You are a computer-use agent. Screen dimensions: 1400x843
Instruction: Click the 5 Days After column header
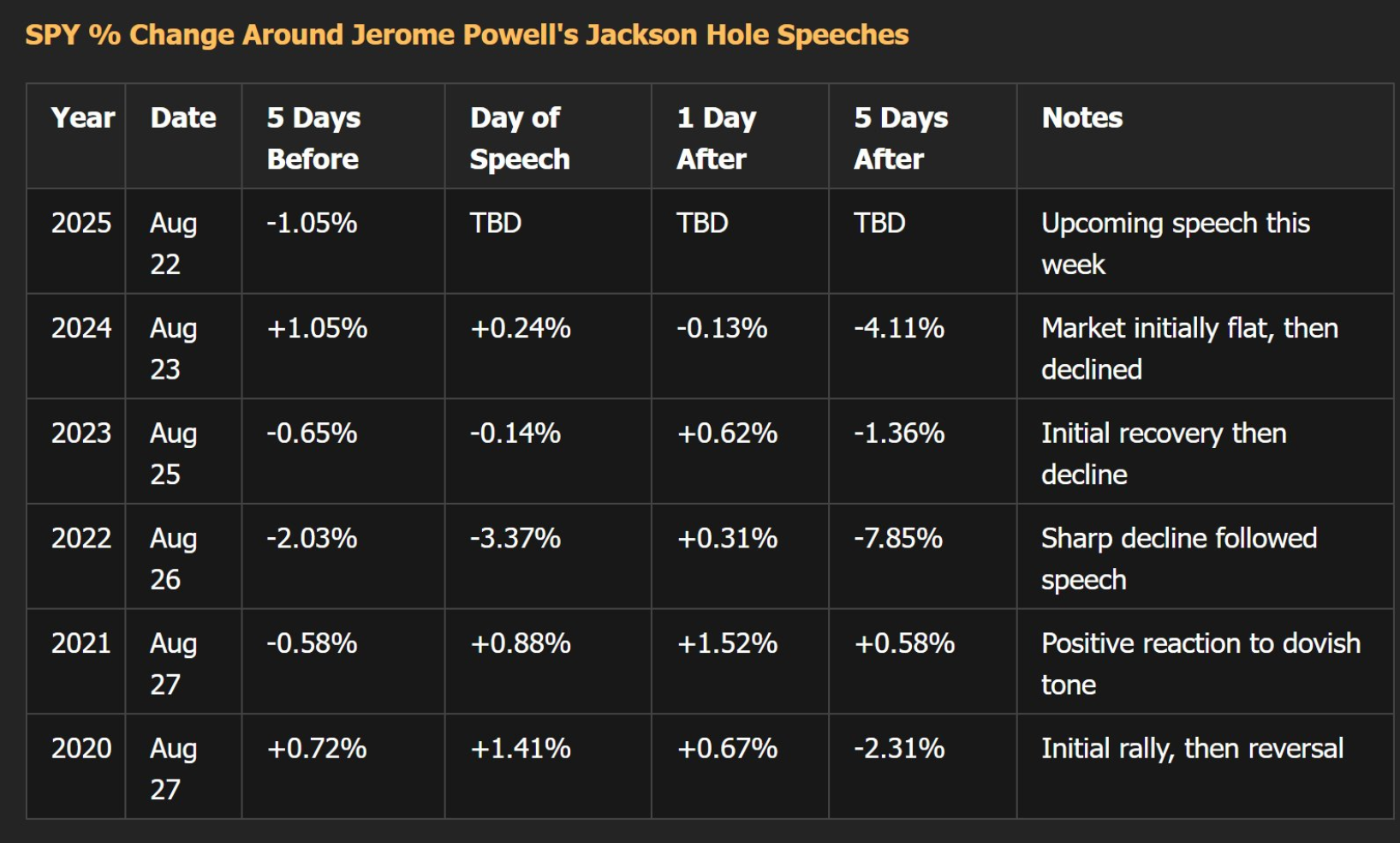[901, 138]
